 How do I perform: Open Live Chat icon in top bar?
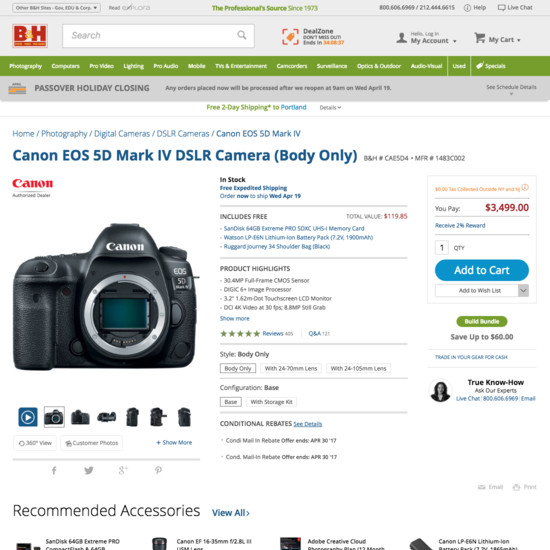click(502, 8)
